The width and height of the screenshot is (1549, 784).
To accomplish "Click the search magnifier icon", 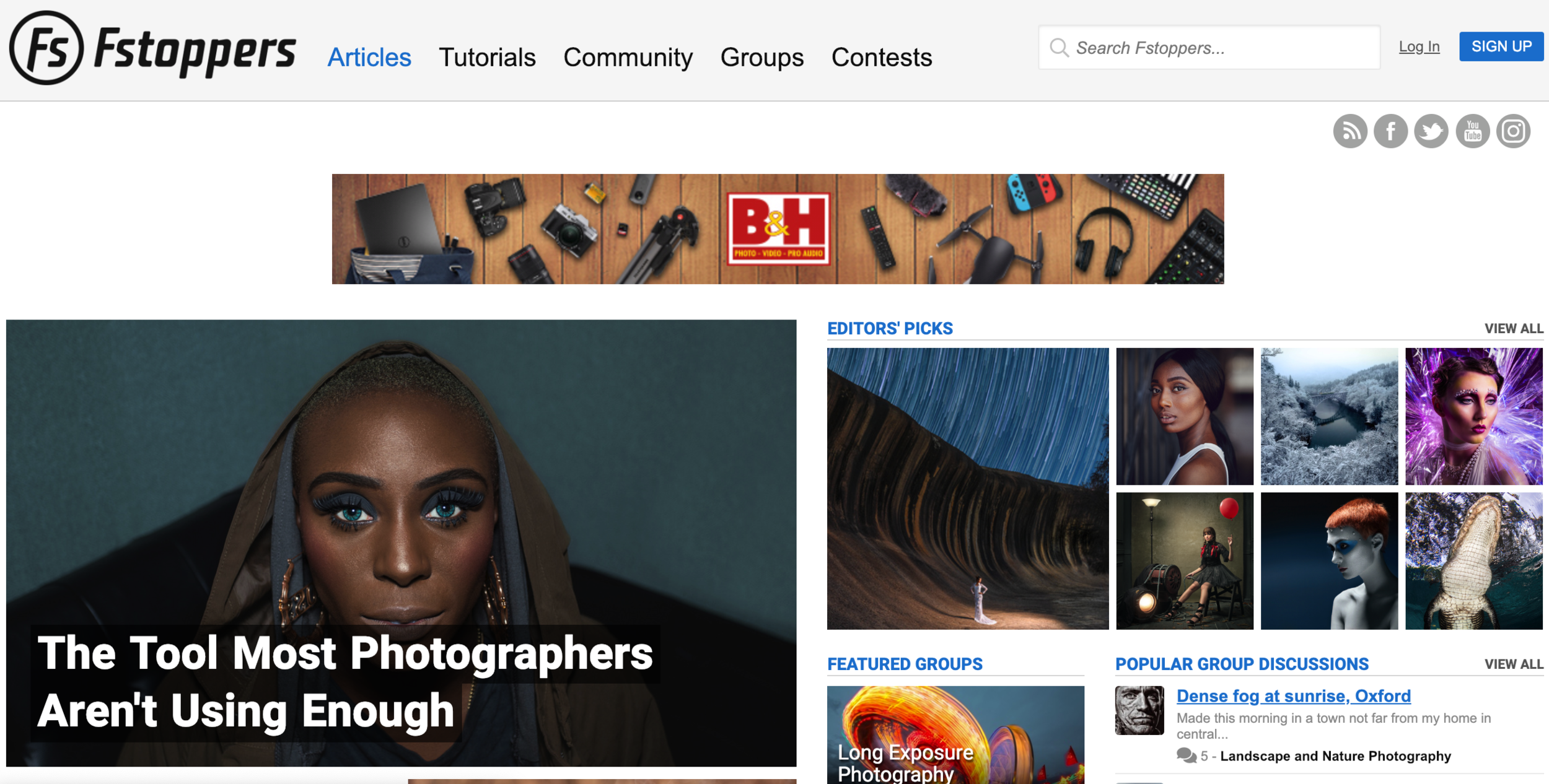I will click(1059, 48).
